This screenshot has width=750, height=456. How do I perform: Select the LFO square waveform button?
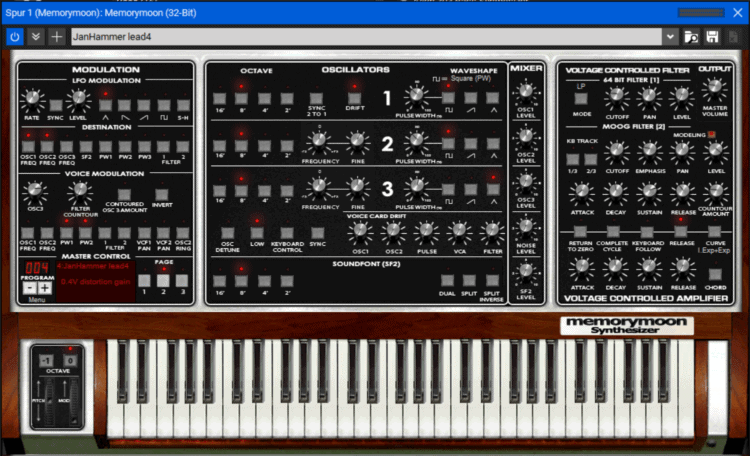164,105
